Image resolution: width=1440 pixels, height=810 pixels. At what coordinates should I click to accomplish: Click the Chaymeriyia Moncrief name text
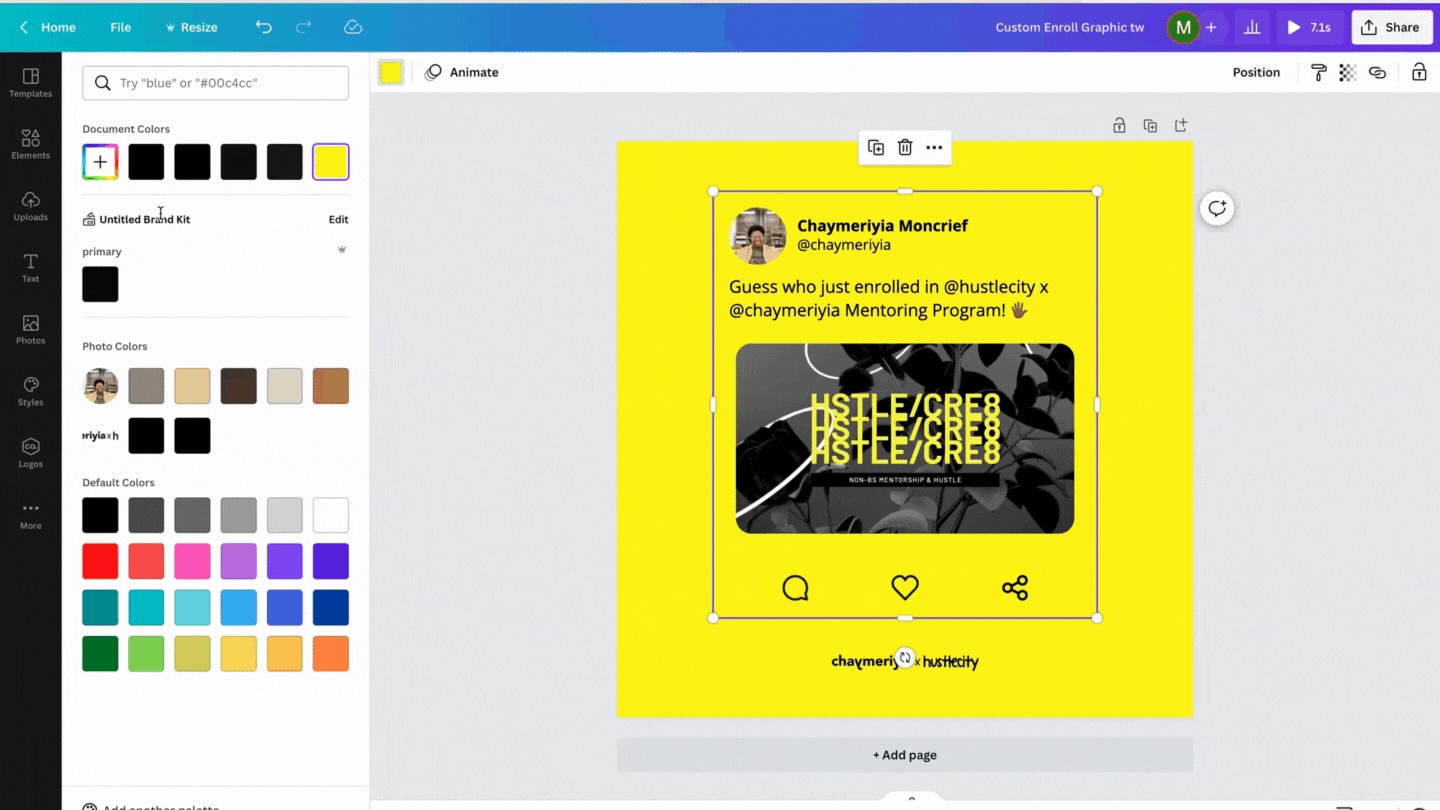882,226
